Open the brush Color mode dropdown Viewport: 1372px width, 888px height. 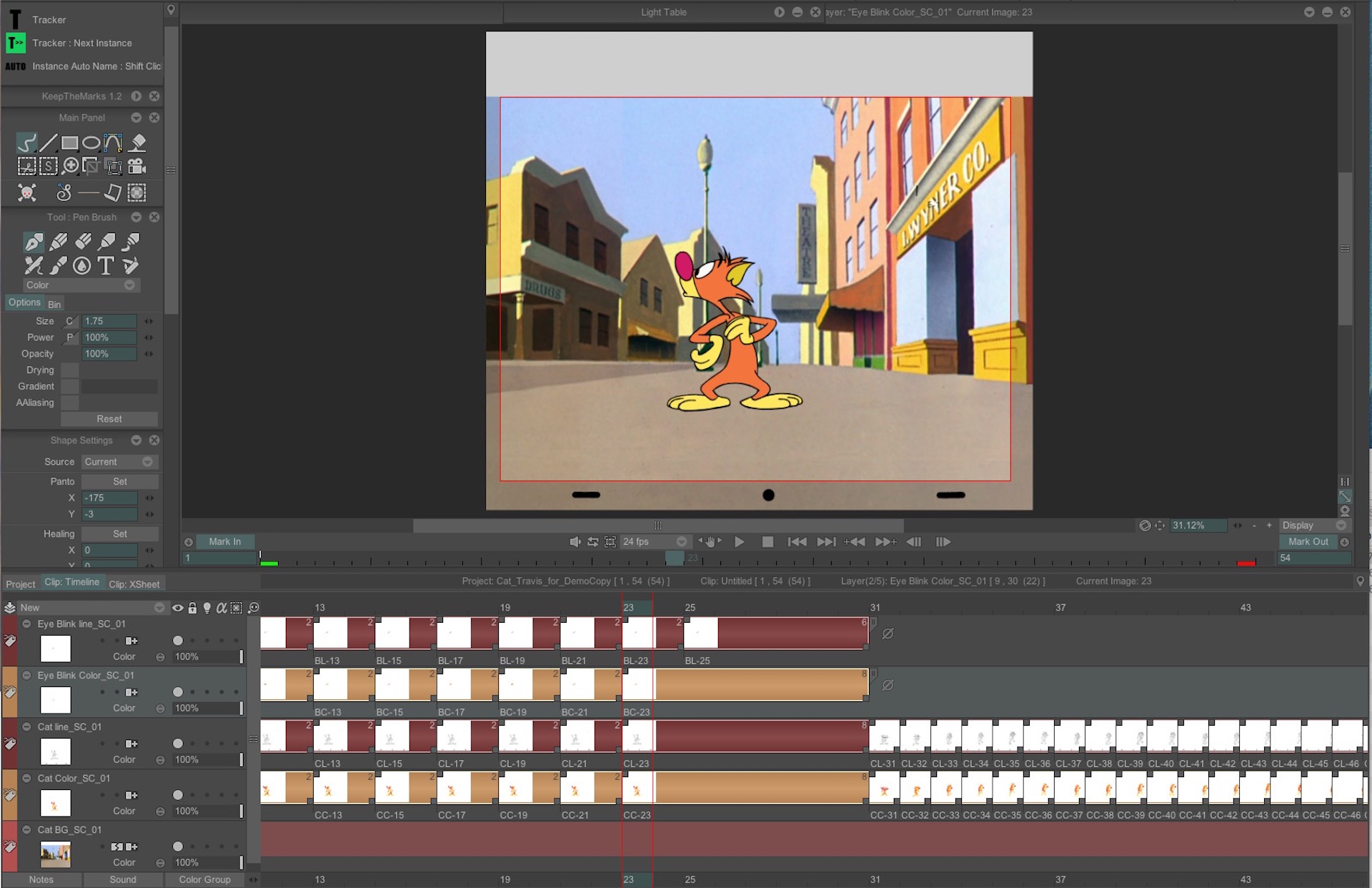pyautogui.click(x=80, y=285)
